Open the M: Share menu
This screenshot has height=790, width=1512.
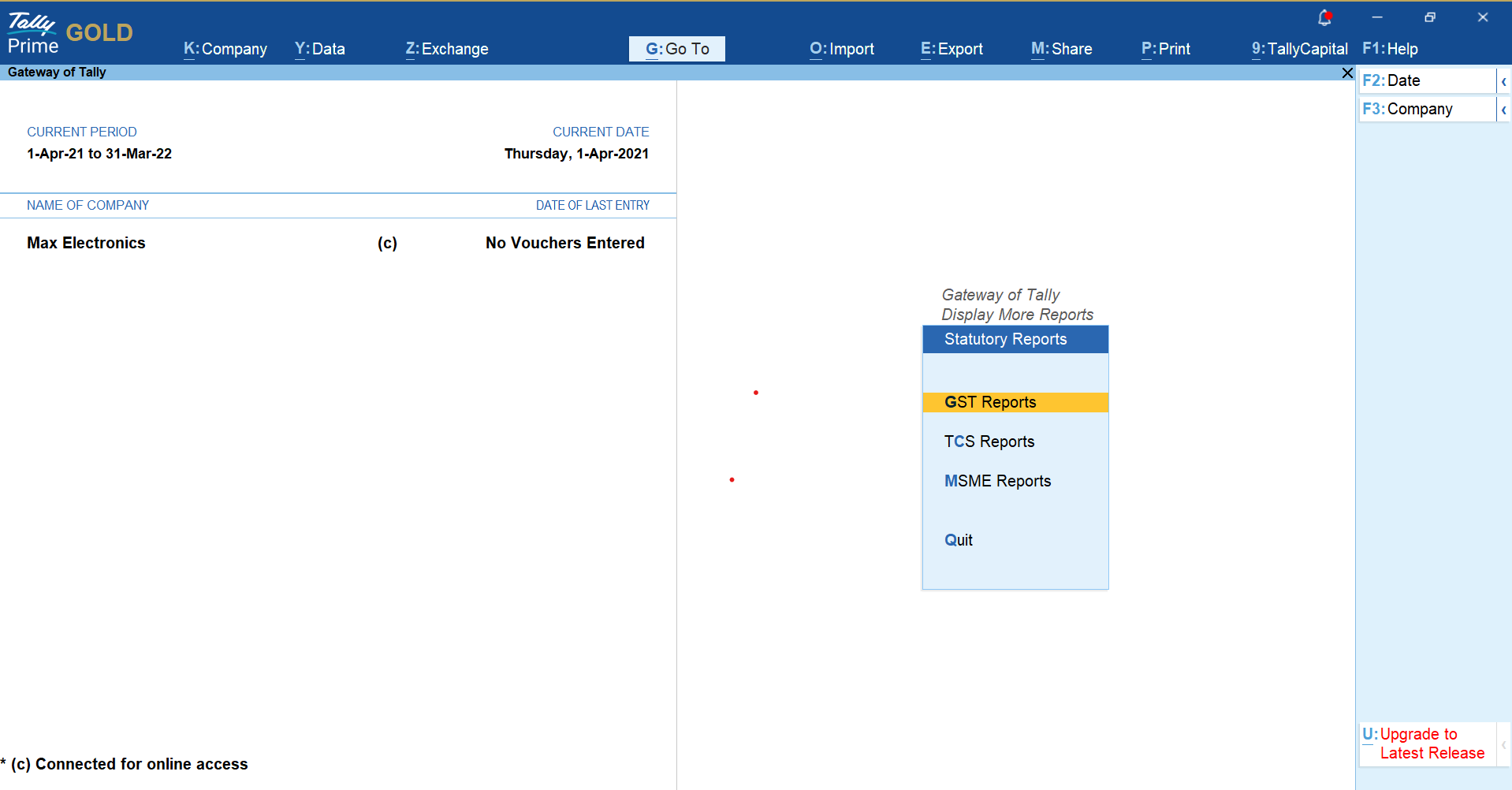point(1061,49)
